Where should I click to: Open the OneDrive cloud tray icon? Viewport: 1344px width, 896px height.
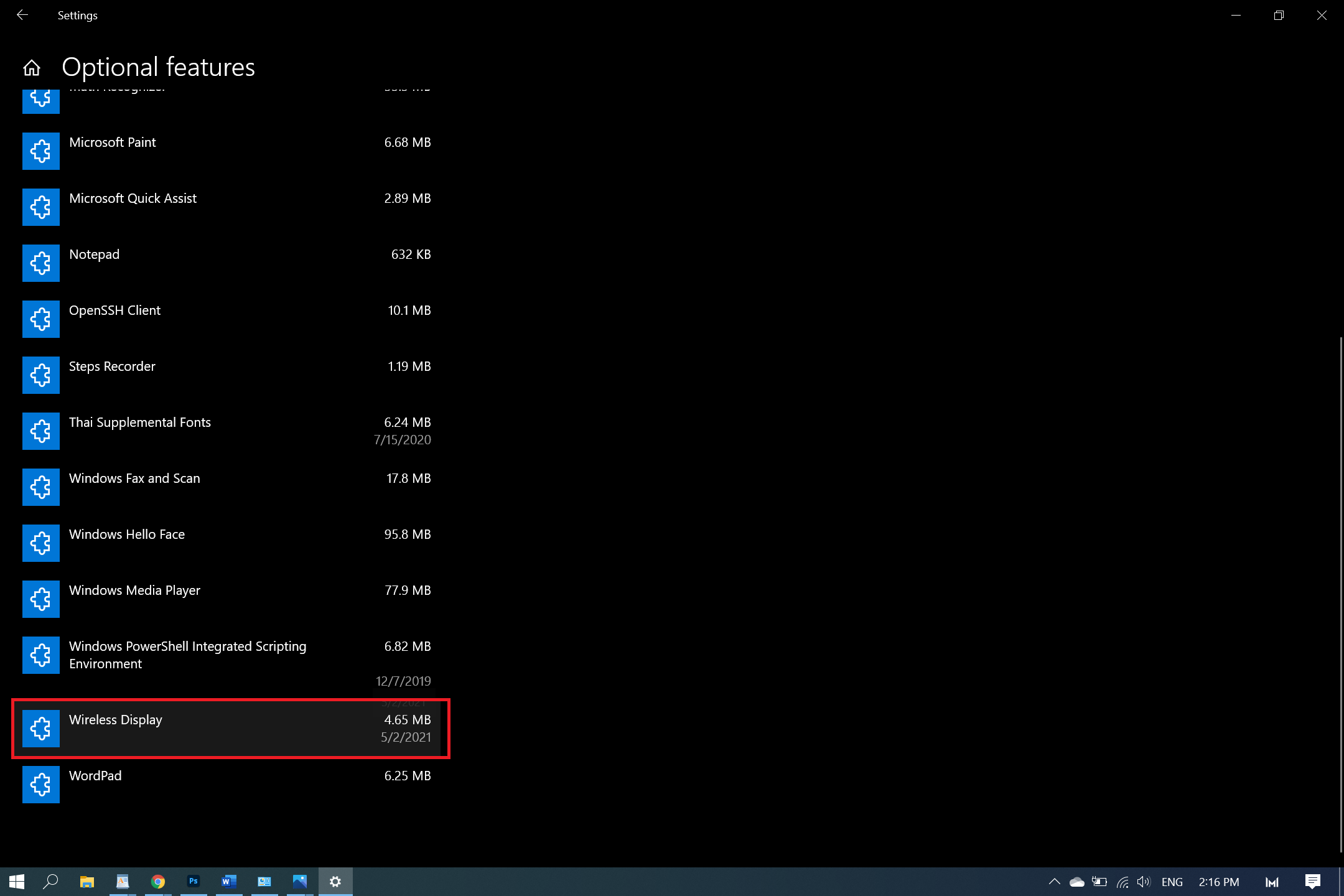(1077, 882)
